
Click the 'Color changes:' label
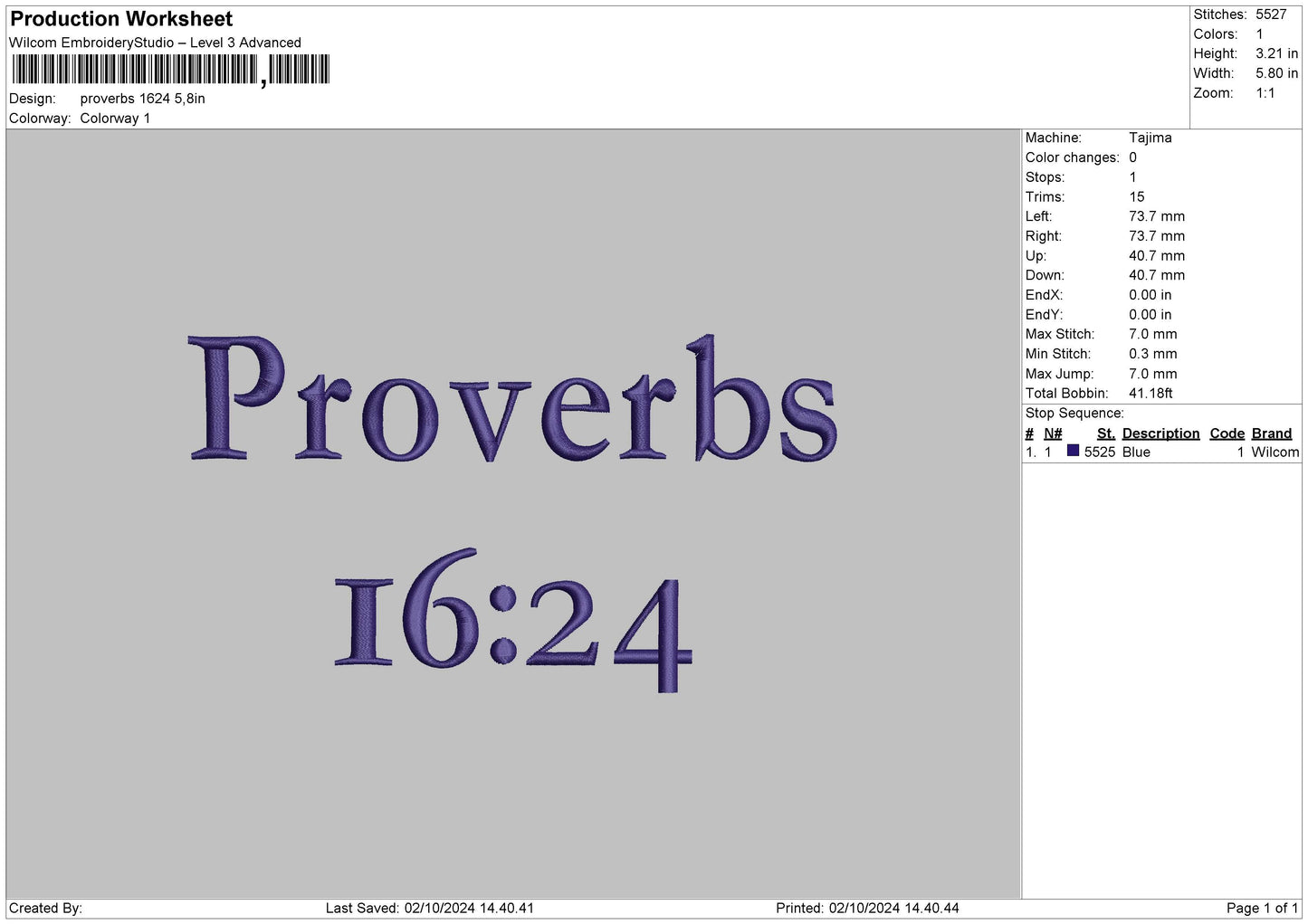tap(1073, 157)
